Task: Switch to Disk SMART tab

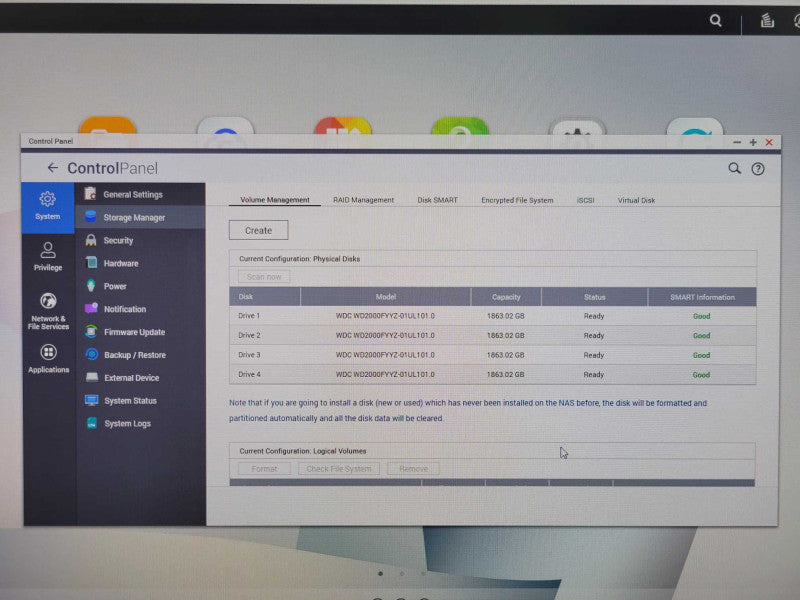Action: tap(437, 200)
